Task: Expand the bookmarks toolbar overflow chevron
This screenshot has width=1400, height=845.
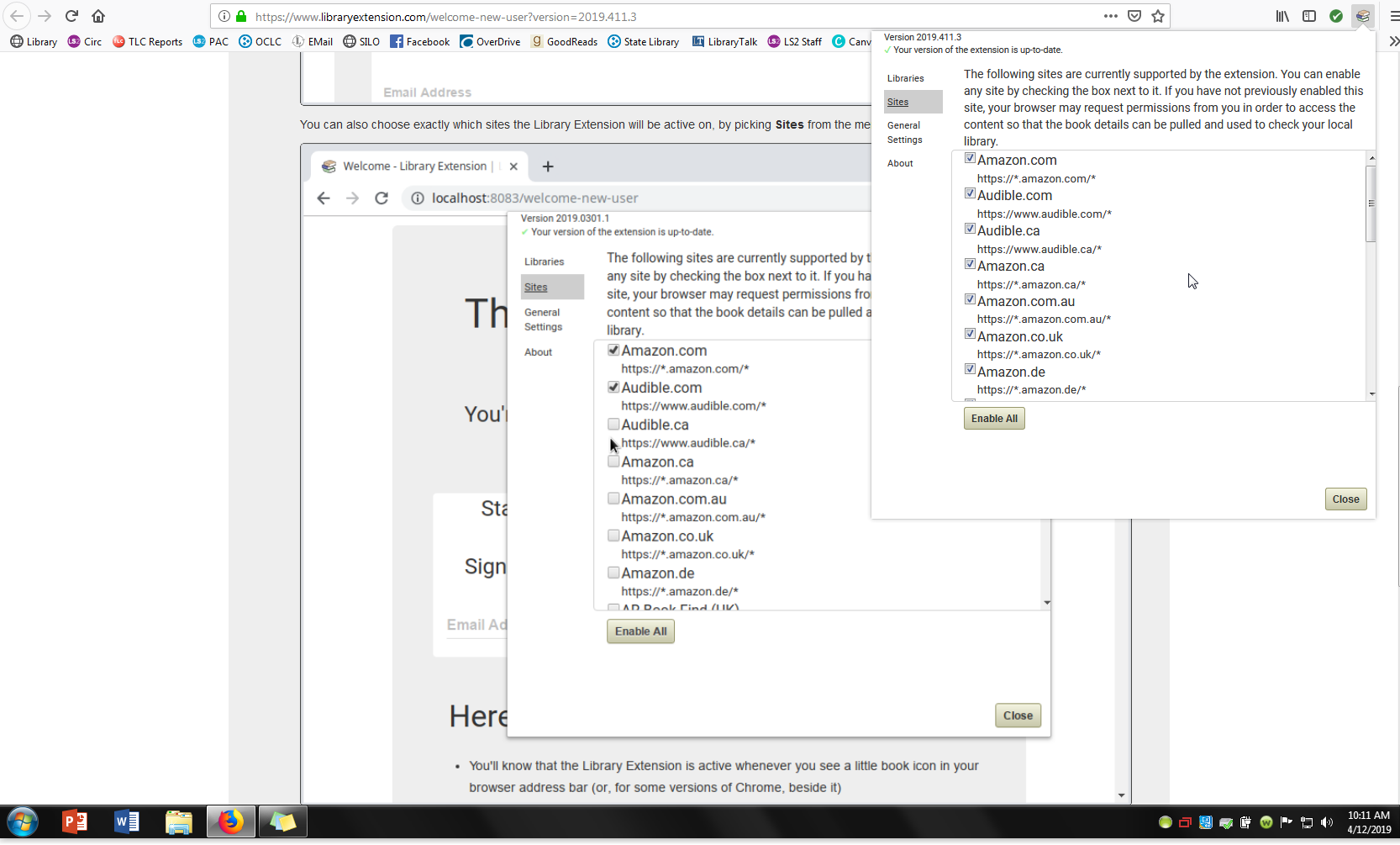Action: coord(1393,41)
